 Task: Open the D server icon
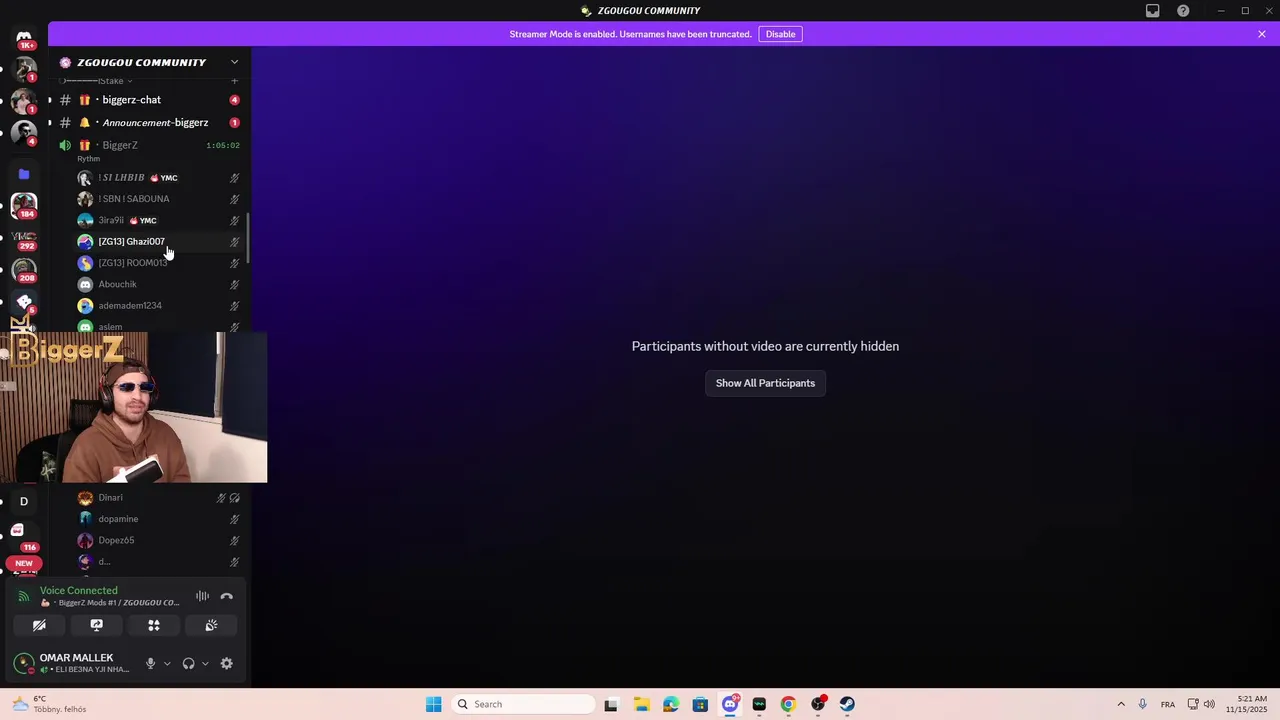point(24,501)
